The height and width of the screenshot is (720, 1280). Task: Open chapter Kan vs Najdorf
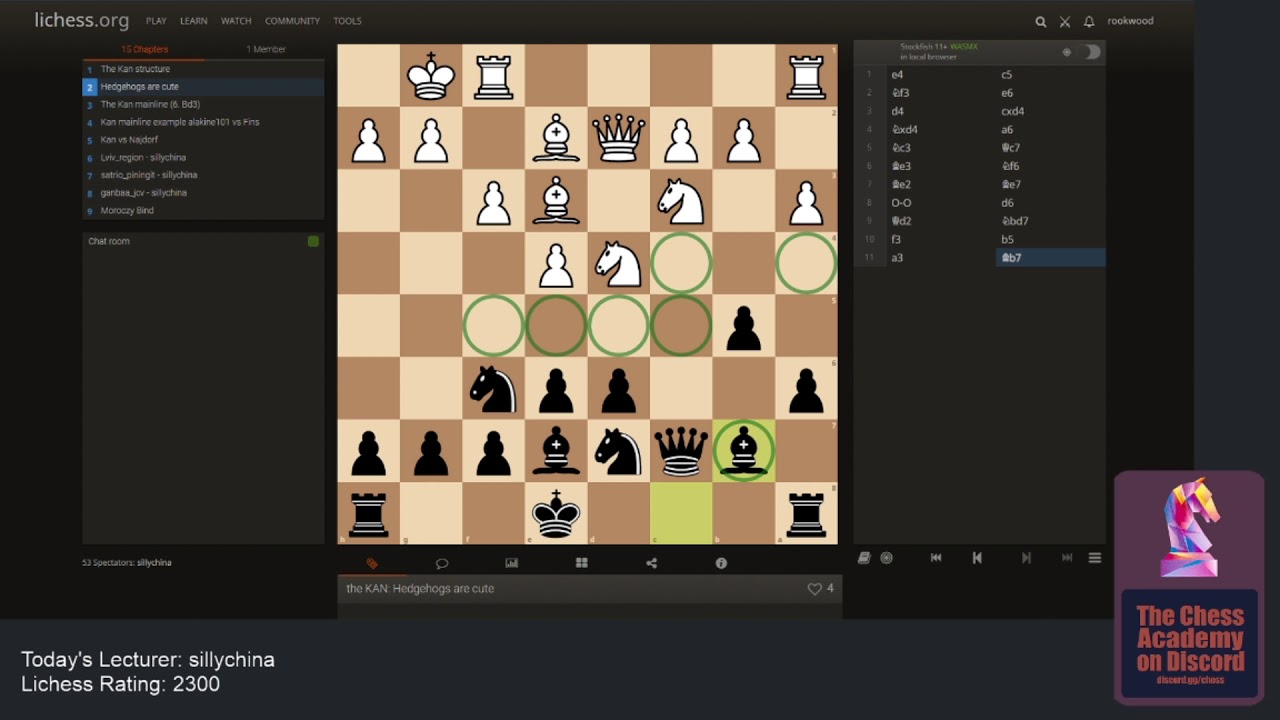tap(203, 140)
